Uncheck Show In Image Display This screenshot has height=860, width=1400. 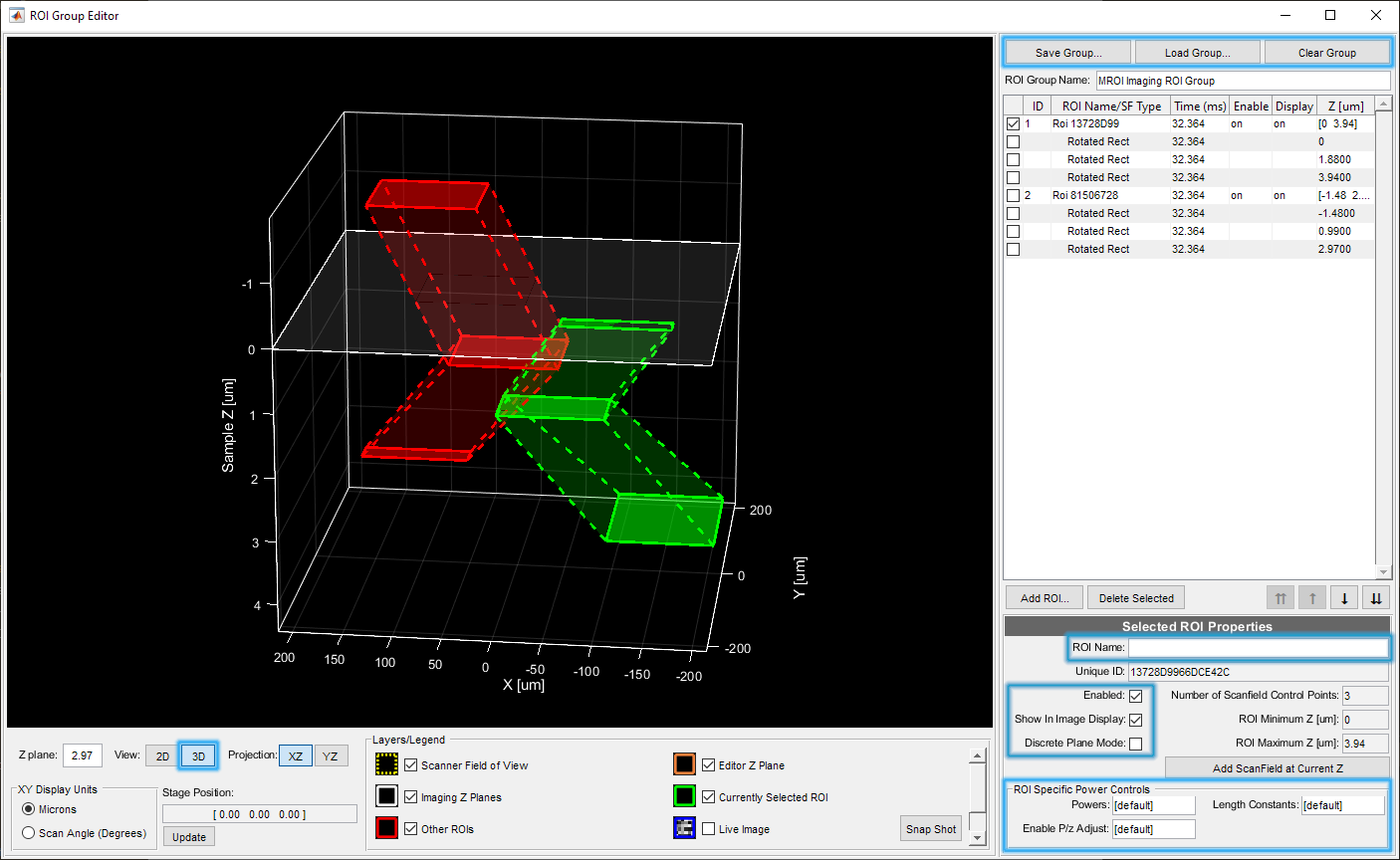pyautogui.click(x=1135, y=720)
